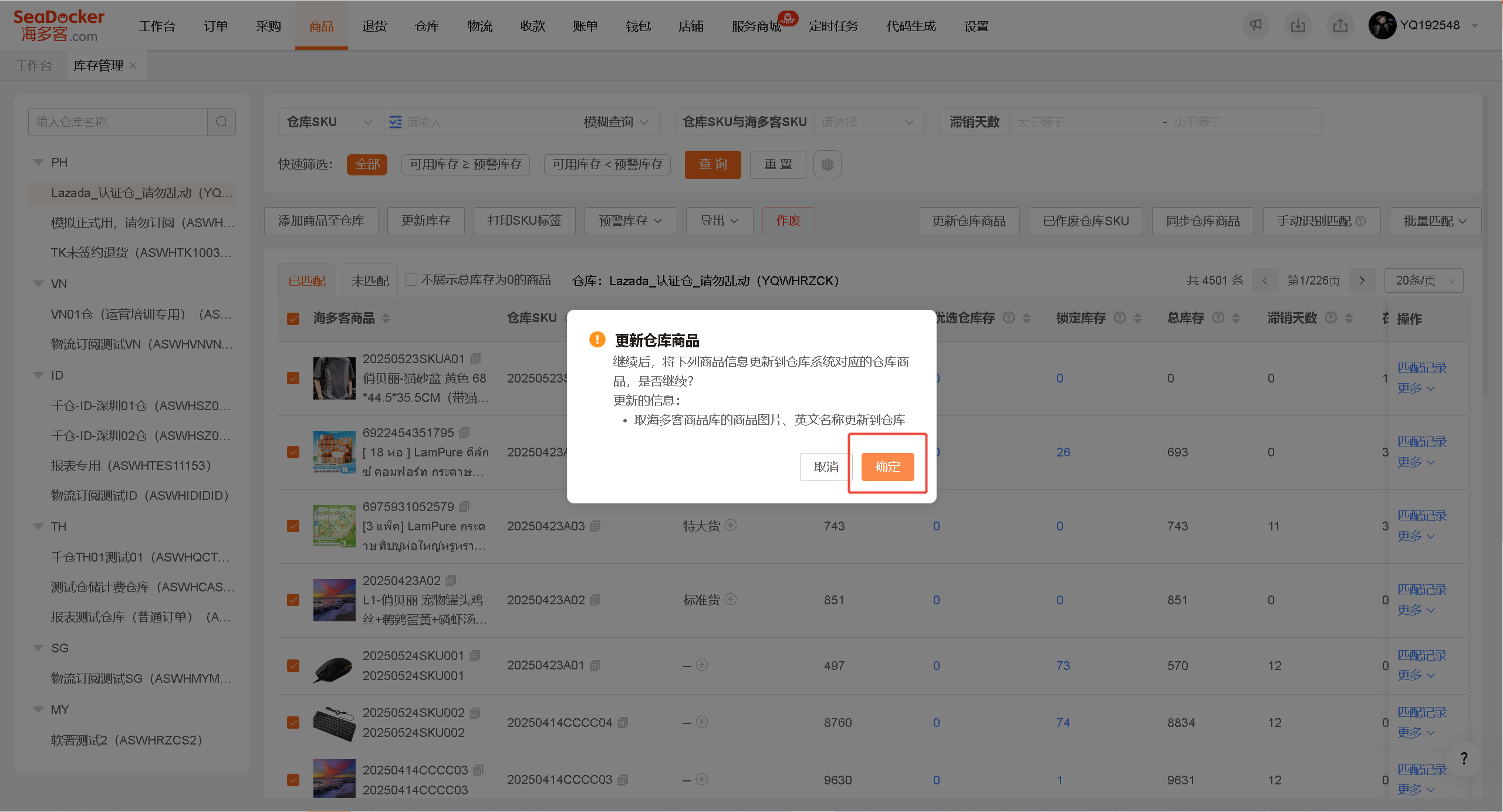The width and height of the screenshot is (1503, 812).
Task: Click the upload/export icon in header
Action: [1340, 25]
